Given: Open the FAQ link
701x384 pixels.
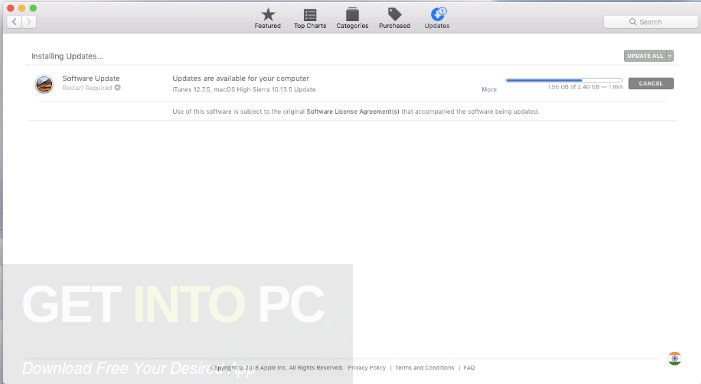Looking at the screenshot, I should pyautogui.click(x=469, y=368).
